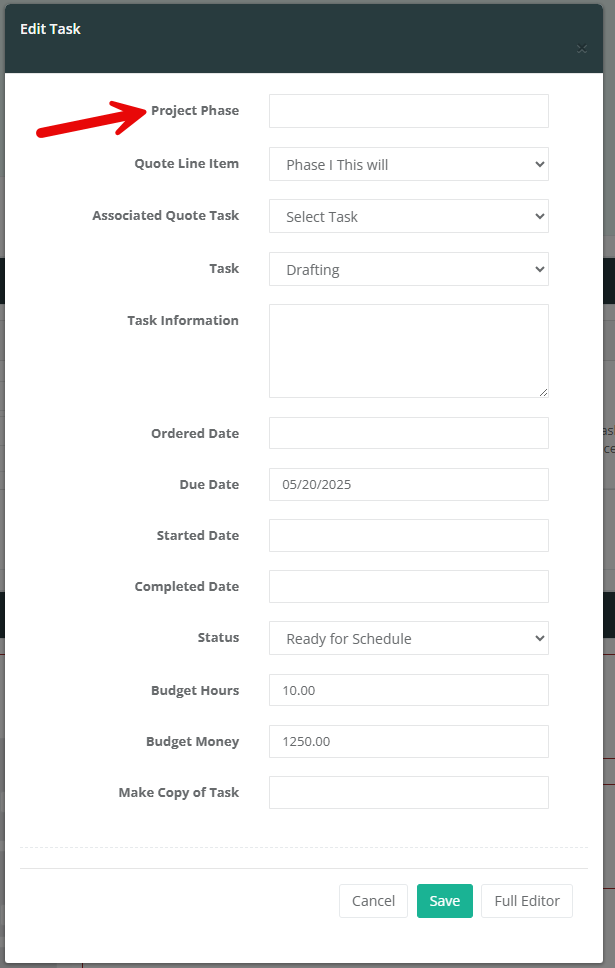Click the Make Copy of Task field
Image resolution: width=615 pixels, height=968 pixels.
click(408, 792)
